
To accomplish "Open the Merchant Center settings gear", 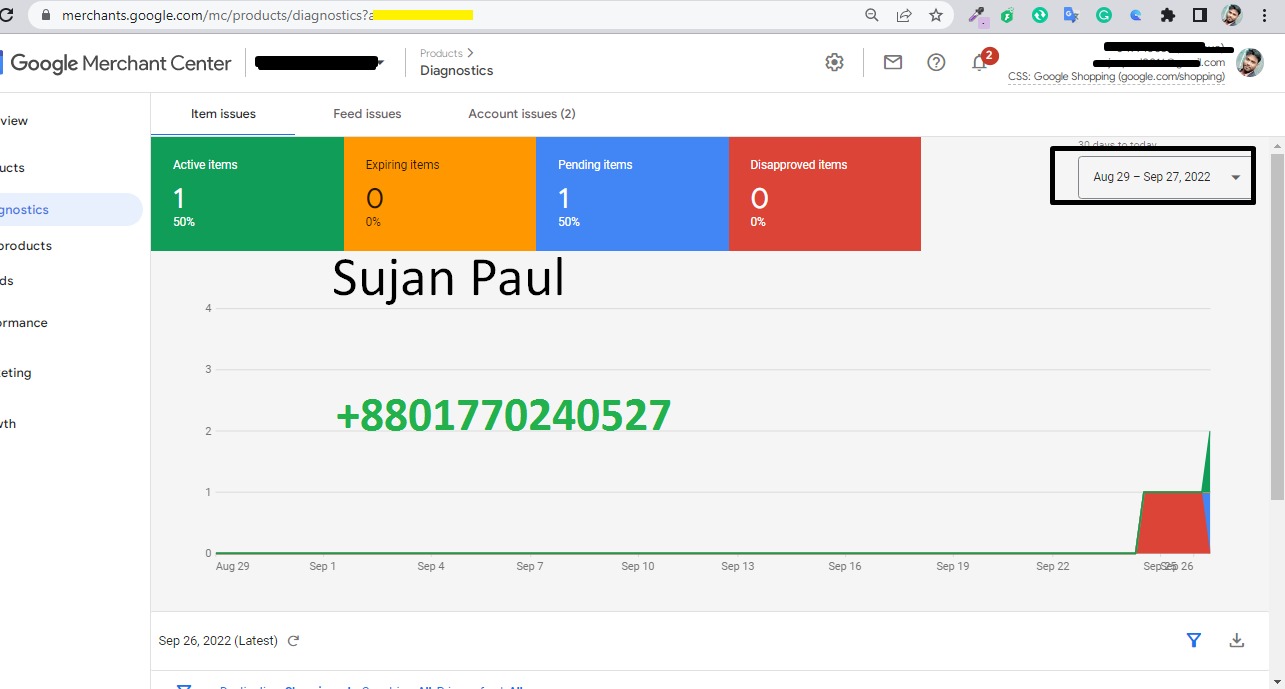I will 834,62.
